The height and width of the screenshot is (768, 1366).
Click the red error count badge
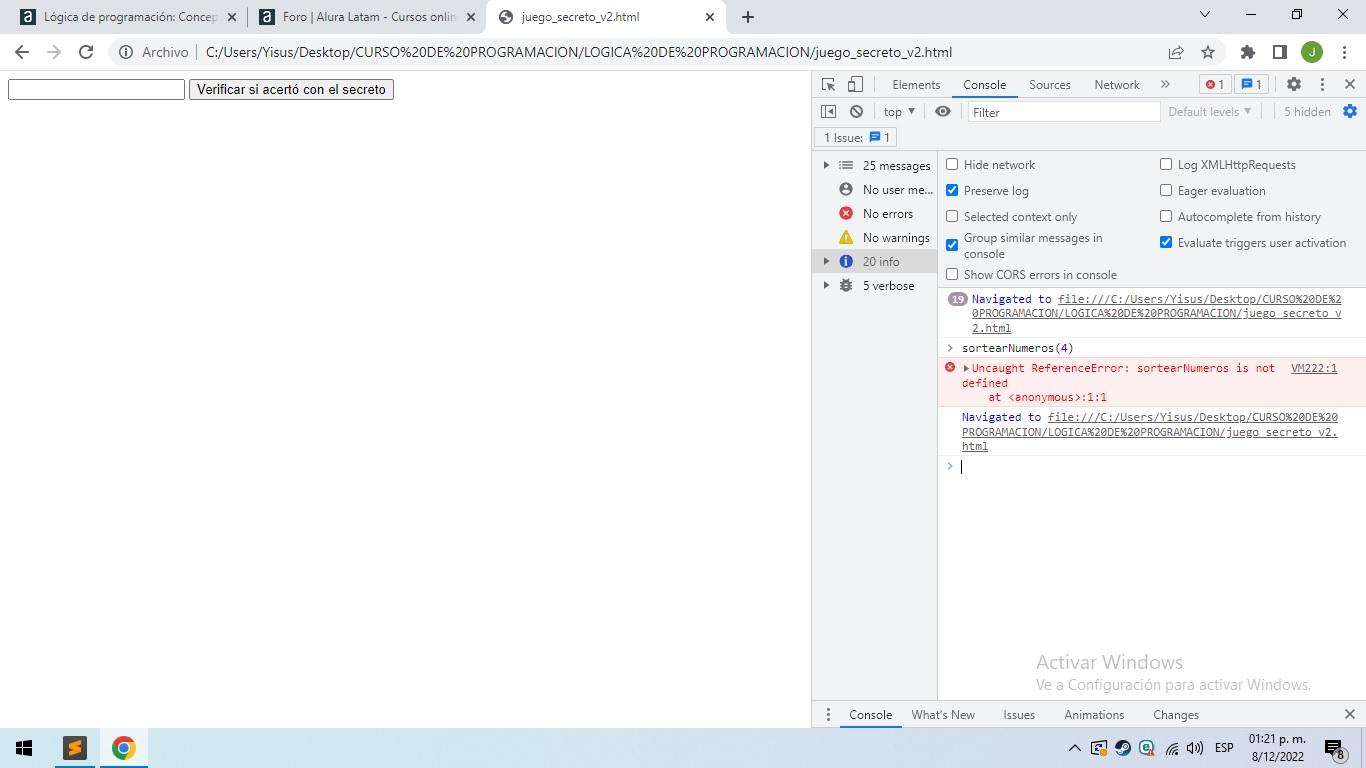pyautogui.click(x=1214, y=85)
